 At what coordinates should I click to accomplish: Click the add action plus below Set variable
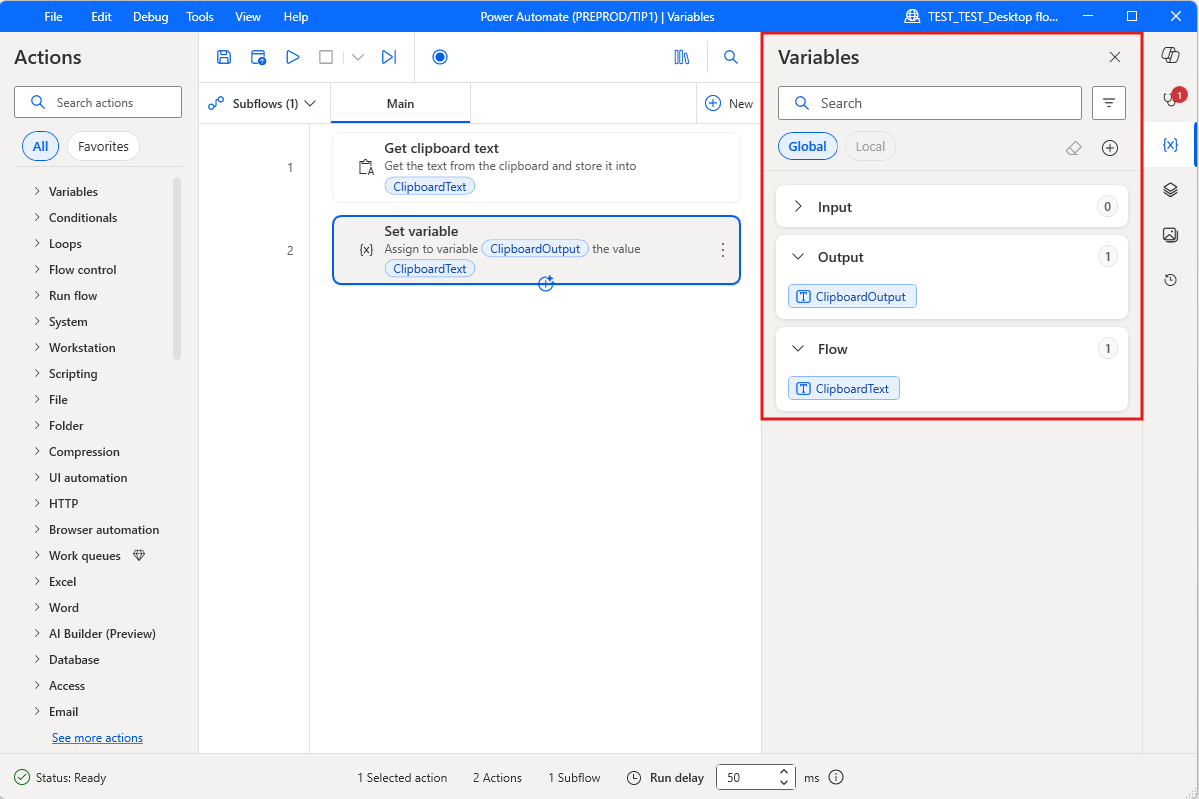click(x=546, y=284)
